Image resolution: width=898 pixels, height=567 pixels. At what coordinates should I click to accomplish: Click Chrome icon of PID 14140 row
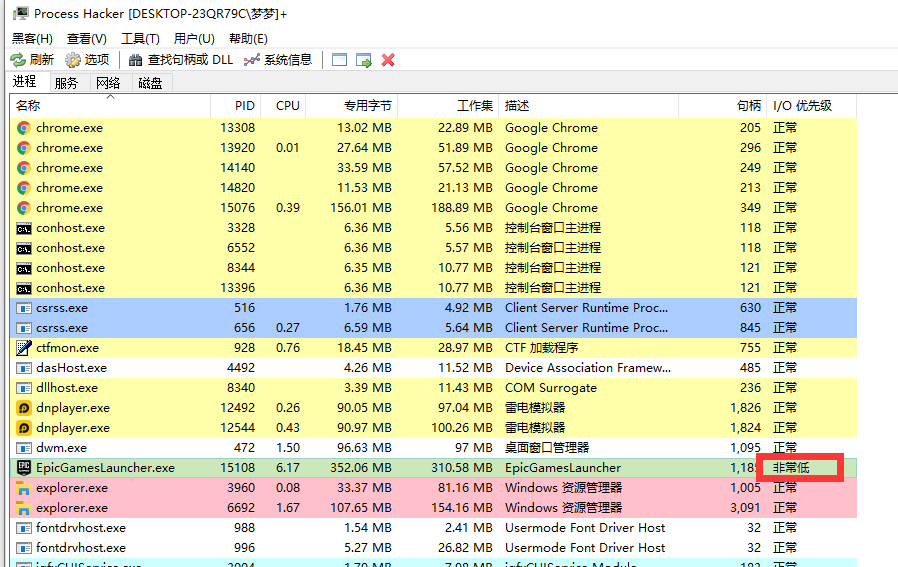(23, 168)
